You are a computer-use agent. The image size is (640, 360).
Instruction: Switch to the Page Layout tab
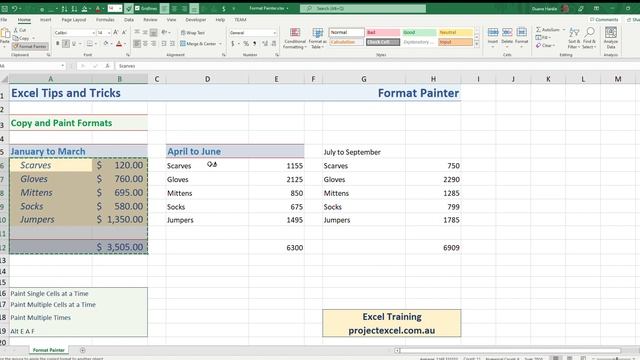tap(73, 20)
